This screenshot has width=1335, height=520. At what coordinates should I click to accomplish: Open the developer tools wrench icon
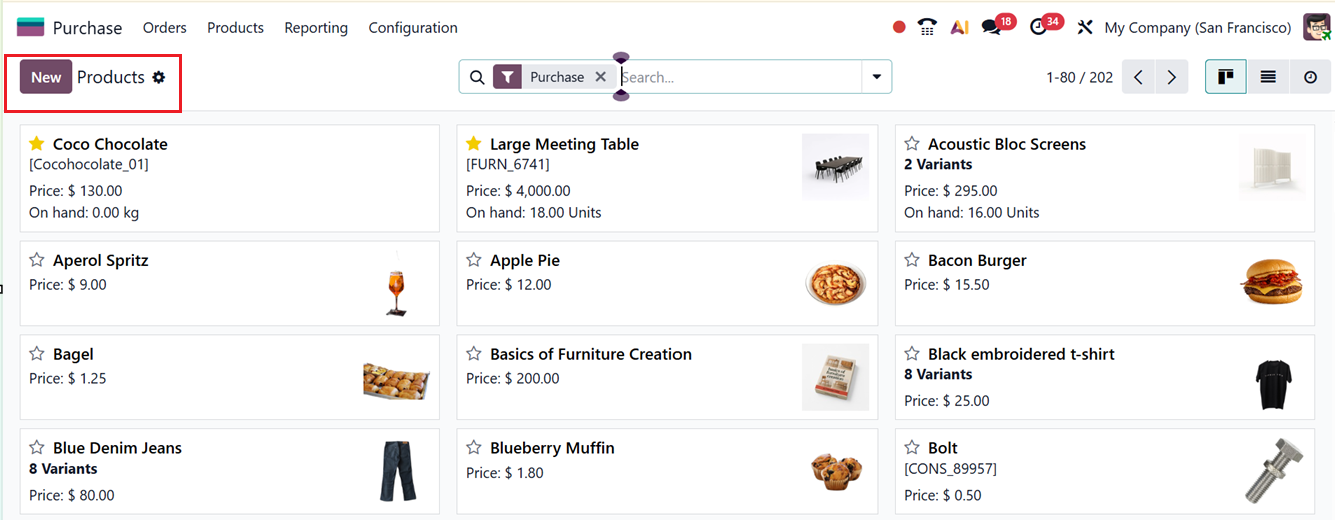click(x=1085, y=28)
